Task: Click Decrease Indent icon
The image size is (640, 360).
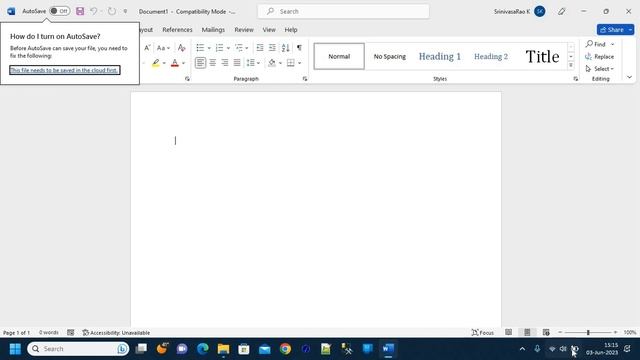Action: click(260, 48)
